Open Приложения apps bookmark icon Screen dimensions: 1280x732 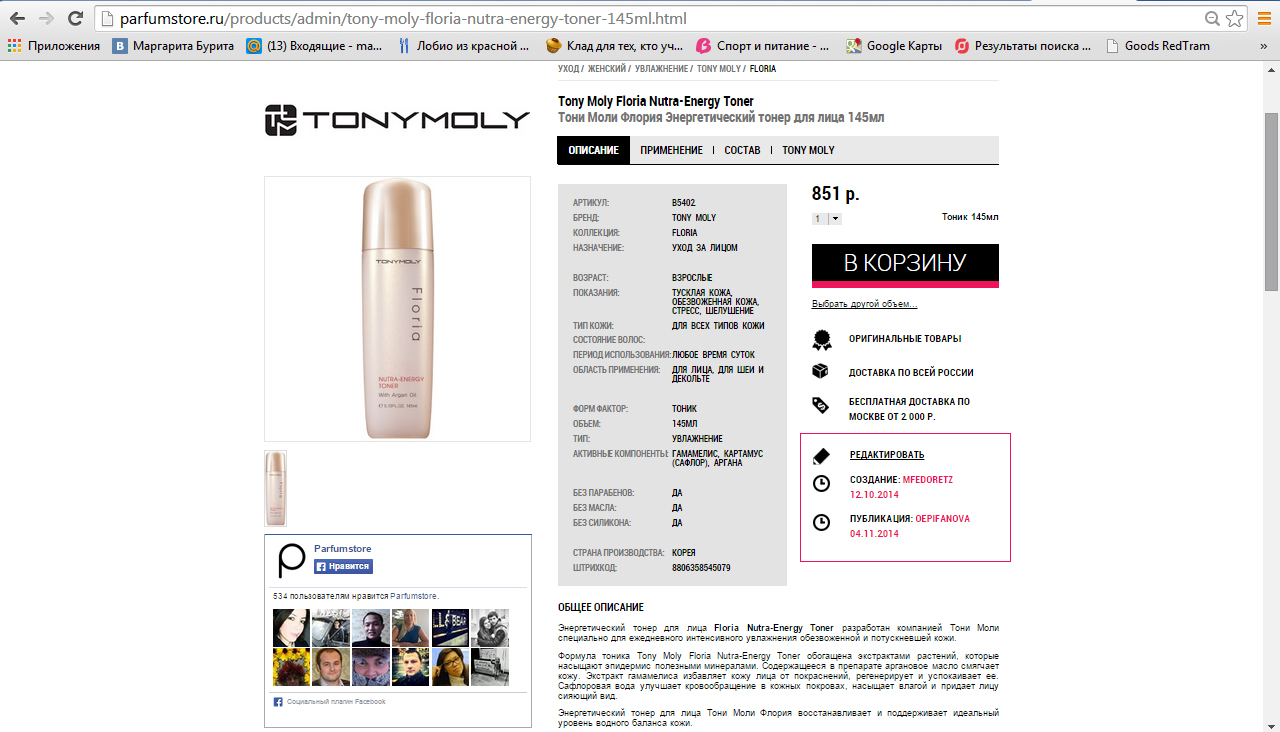(x=14, y=46)
